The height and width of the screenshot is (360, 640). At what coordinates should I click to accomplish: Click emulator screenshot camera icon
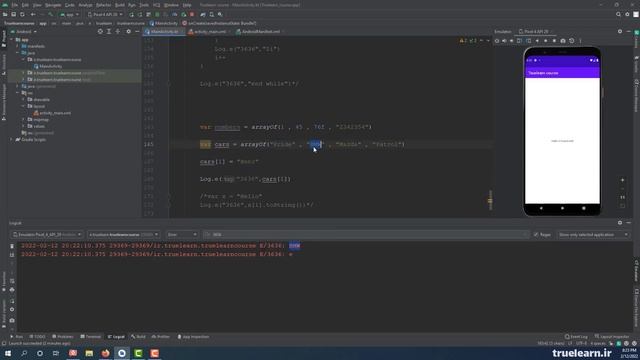tap(563, 41)
